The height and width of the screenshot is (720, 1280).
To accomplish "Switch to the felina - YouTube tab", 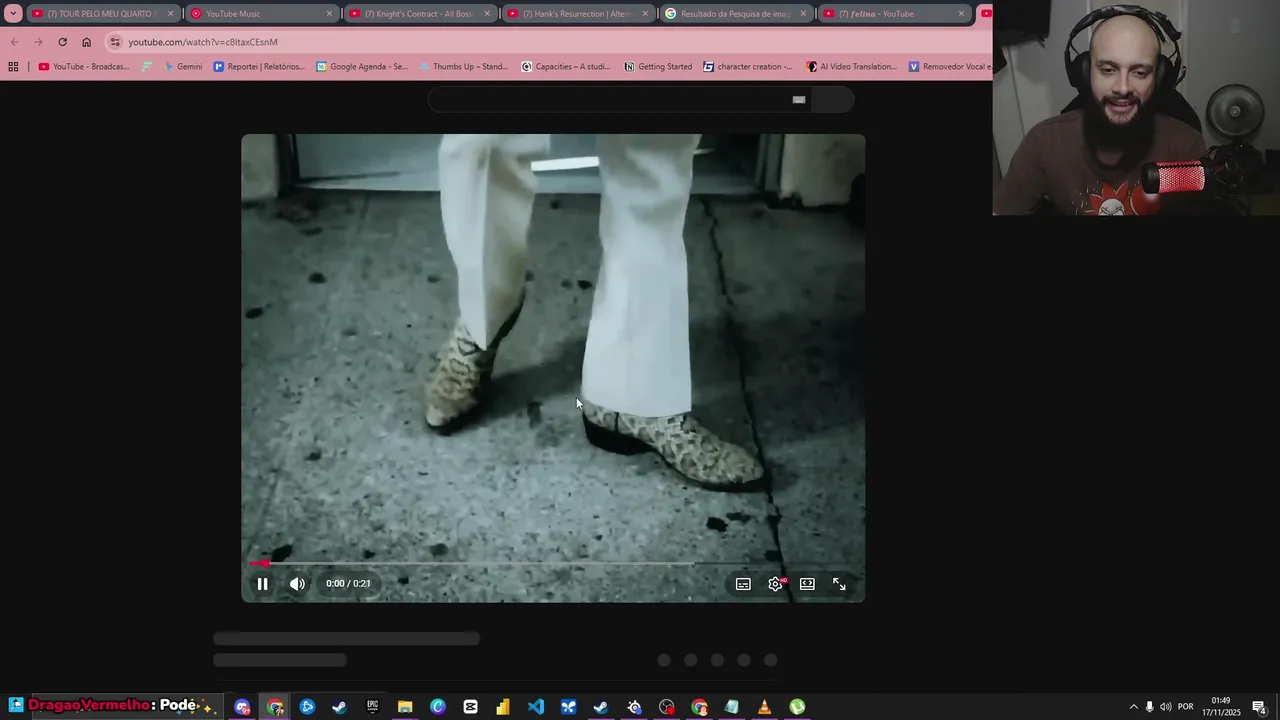I will tap(893, 14).
